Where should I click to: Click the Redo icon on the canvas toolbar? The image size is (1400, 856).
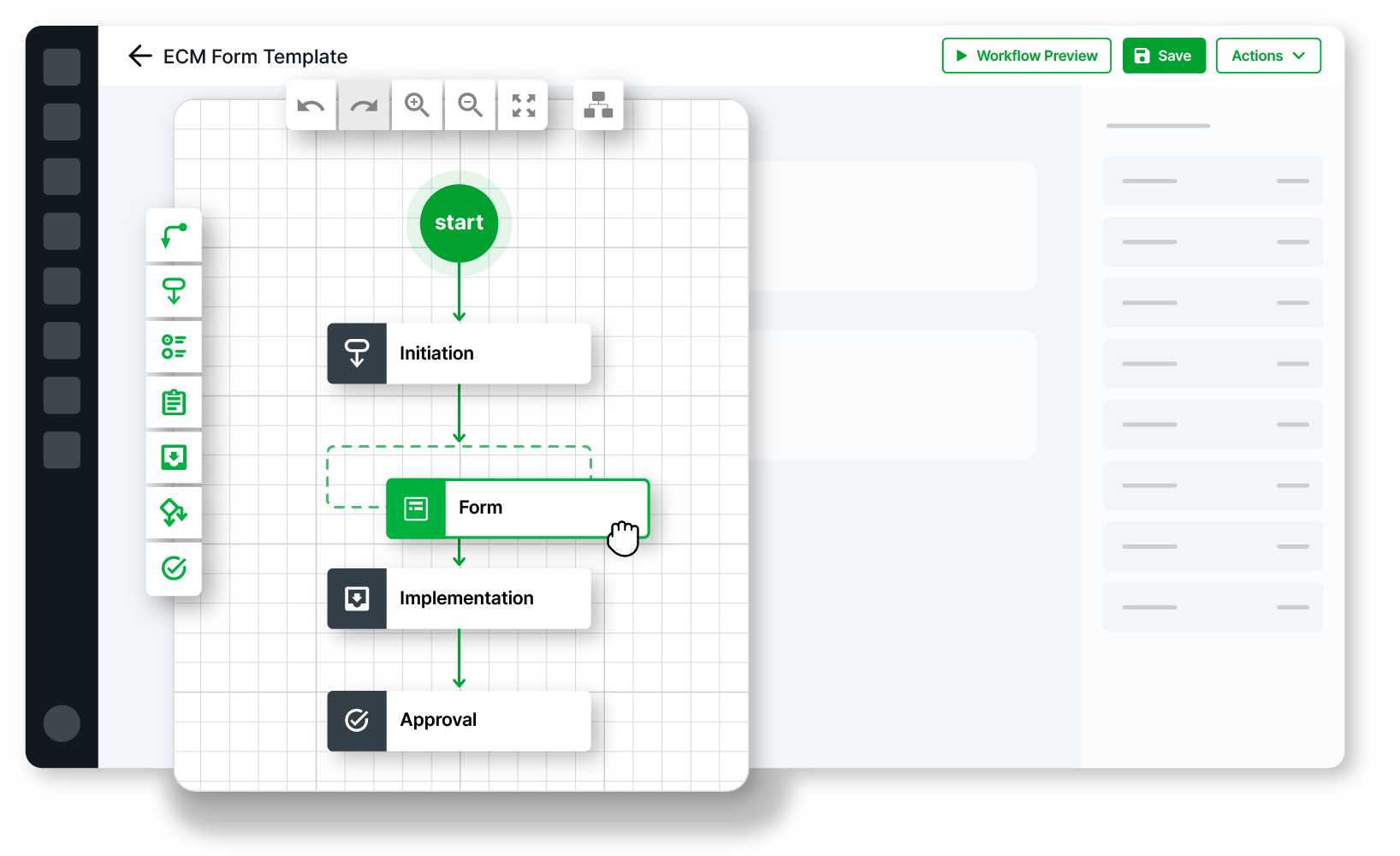point(364,104)
